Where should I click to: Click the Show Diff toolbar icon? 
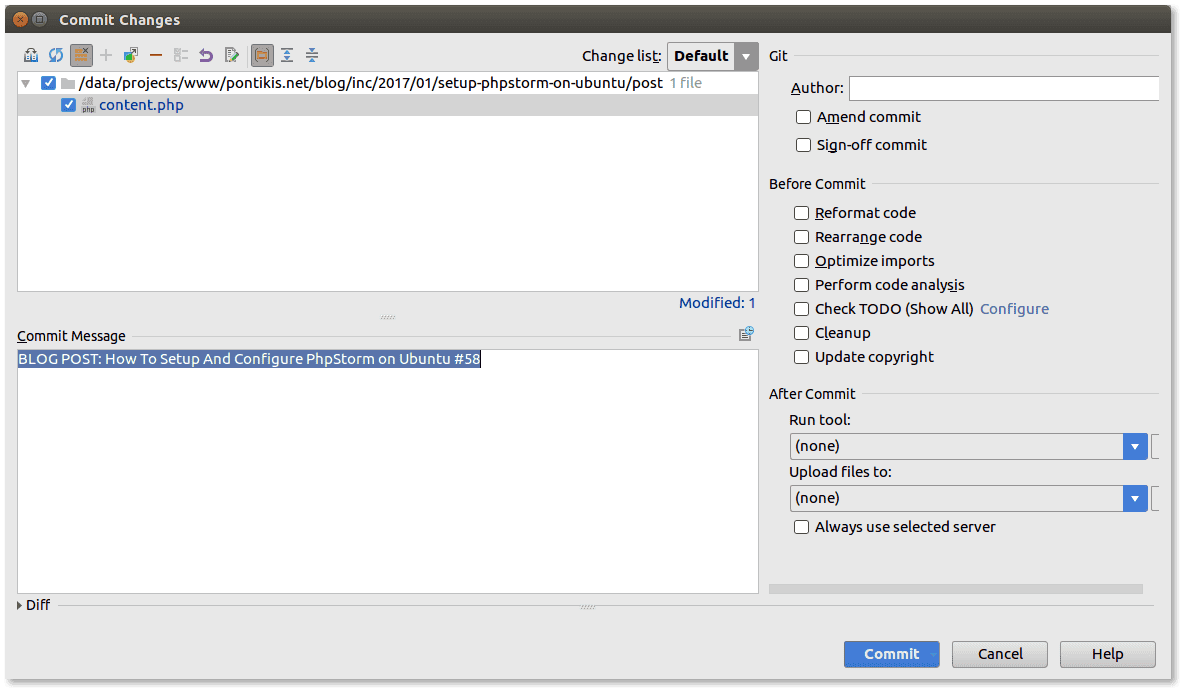(x=31, y=55)
